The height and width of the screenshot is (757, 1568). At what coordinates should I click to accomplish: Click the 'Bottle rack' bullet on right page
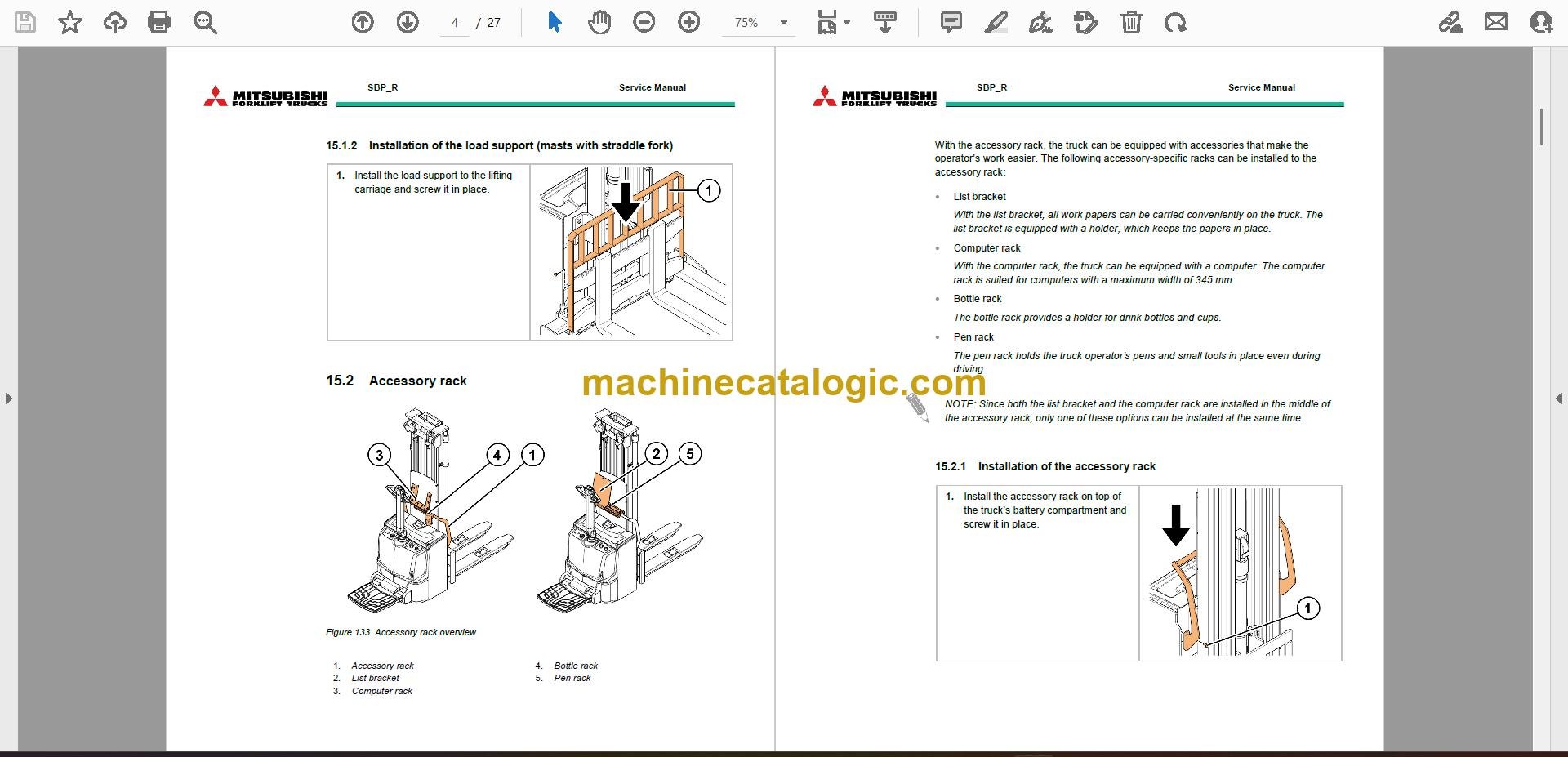pos(978,299)
